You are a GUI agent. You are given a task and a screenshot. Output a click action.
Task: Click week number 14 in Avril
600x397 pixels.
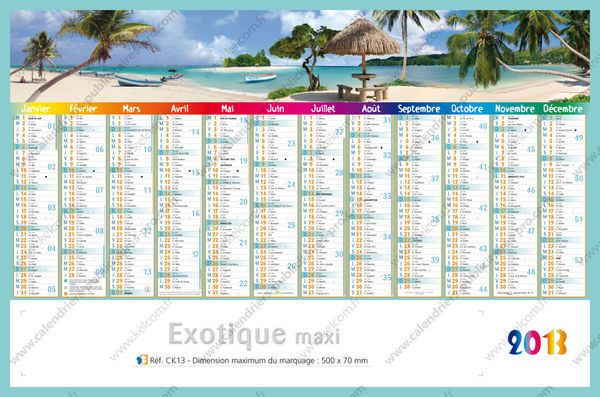click(196, 132)
